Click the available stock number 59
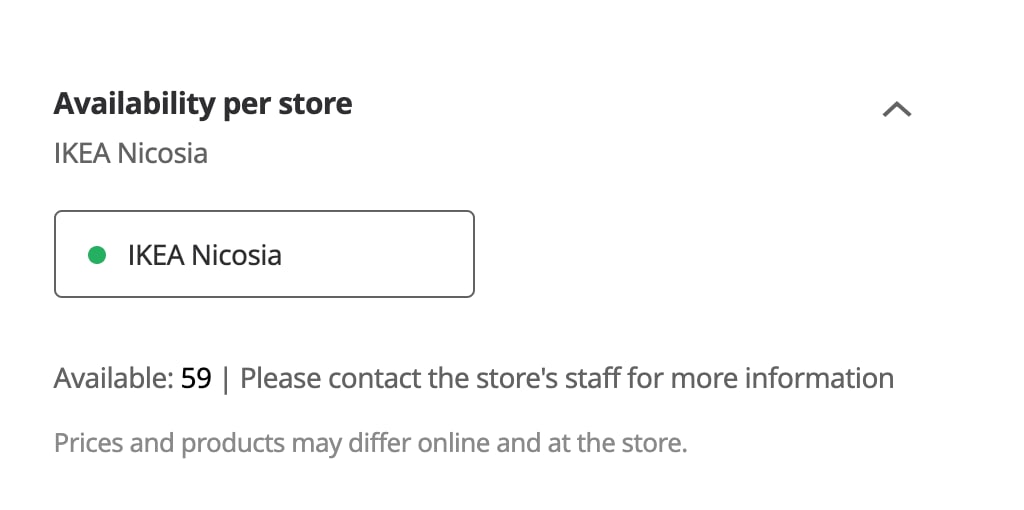1024x510 pixels. [196, 379]
